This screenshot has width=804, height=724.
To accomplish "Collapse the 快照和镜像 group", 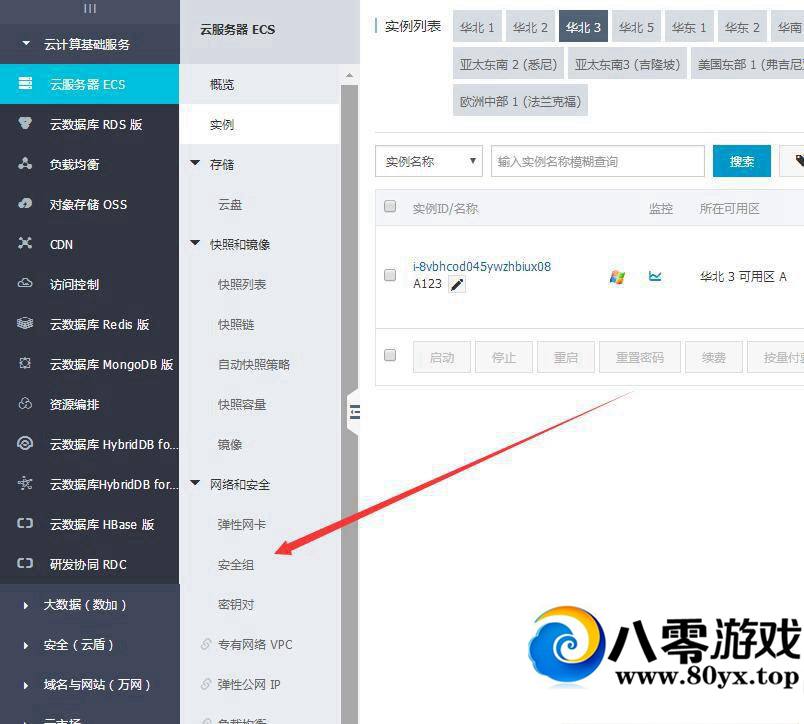I will tap(195, 243).
